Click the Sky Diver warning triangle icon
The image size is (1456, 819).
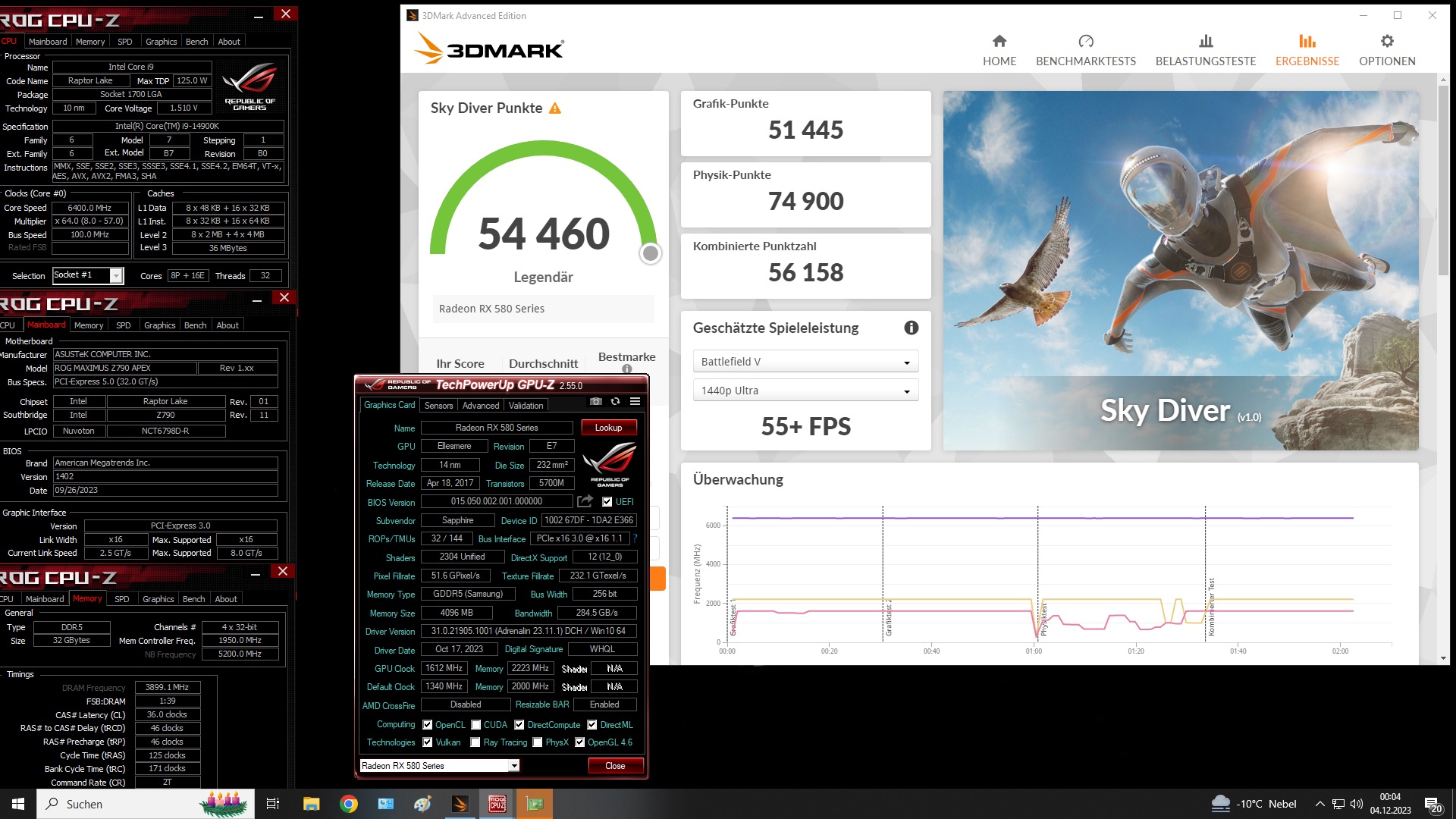point(555,108)
